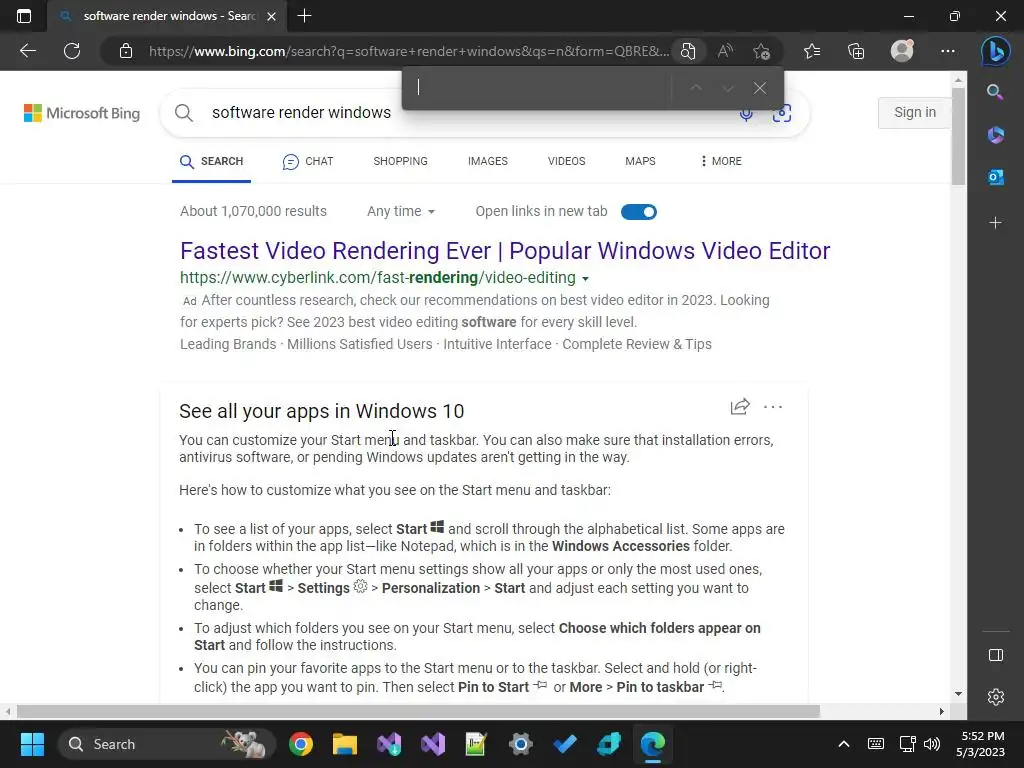Click the Bing magnifier search icon
The height and width of the screenshot is (768, 1024).
pyautogui.click(x=184, y=113)
